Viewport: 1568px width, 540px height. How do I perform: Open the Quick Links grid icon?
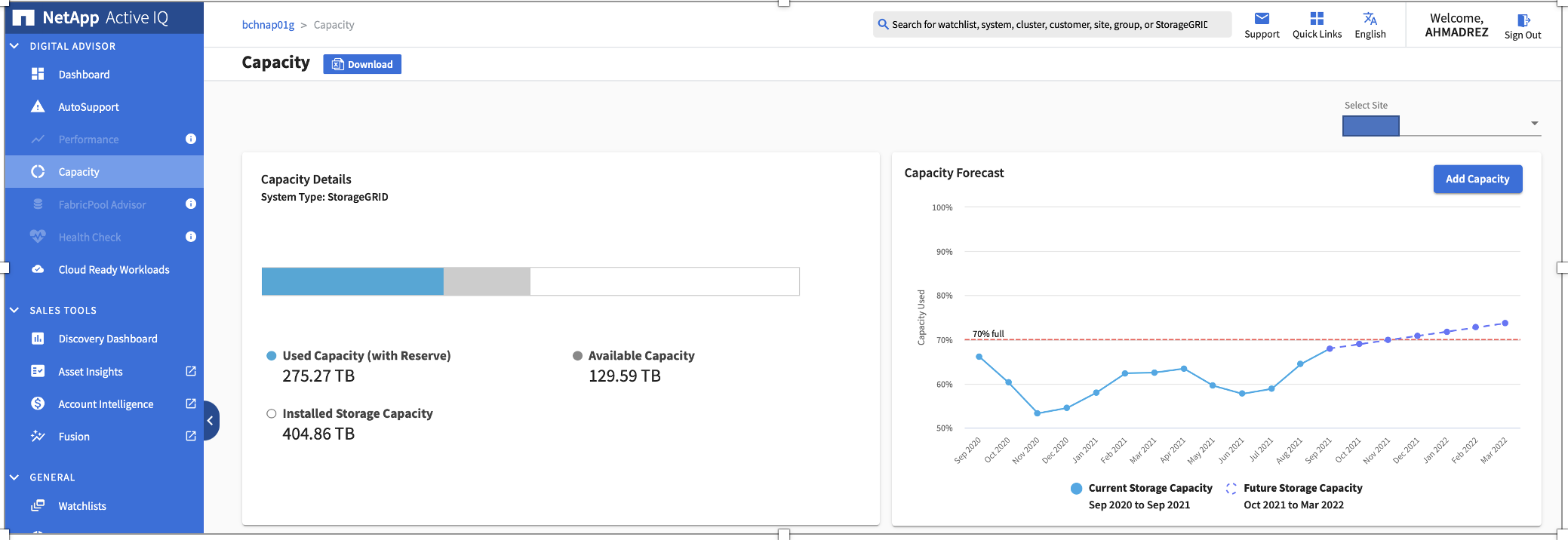pyautogui.click(x=1317, y=19)
